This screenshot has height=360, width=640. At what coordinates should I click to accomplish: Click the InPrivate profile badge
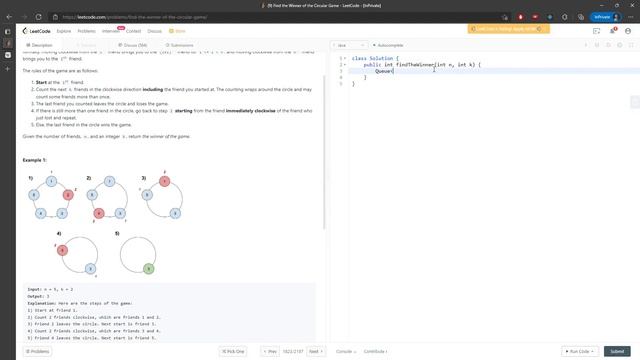[606, 17]
